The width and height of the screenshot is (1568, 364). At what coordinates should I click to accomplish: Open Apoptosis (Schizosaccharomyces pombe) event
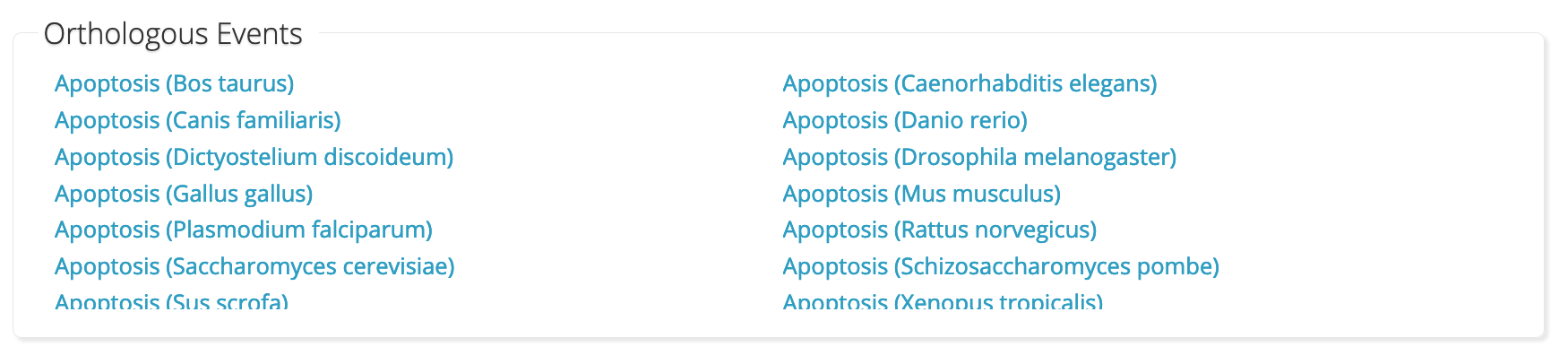[1001, 266]
